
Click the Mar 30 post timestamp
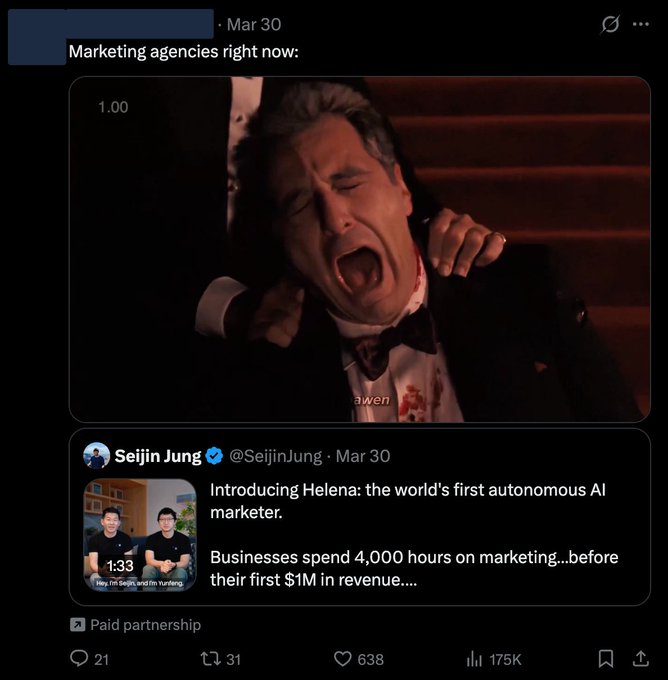click(x=254, y=25)
